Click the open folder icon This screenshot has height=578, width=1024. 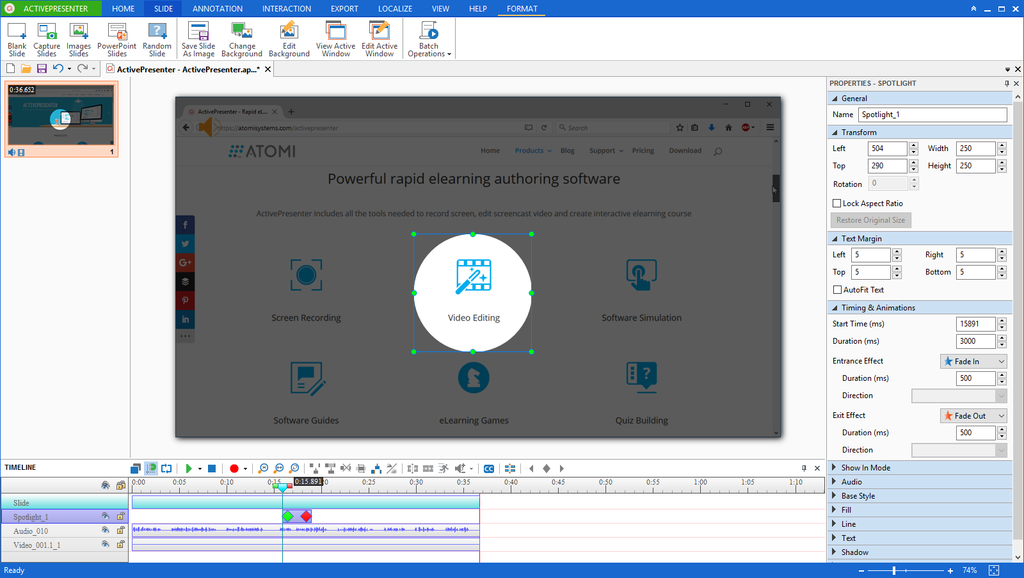click(26, 69)
